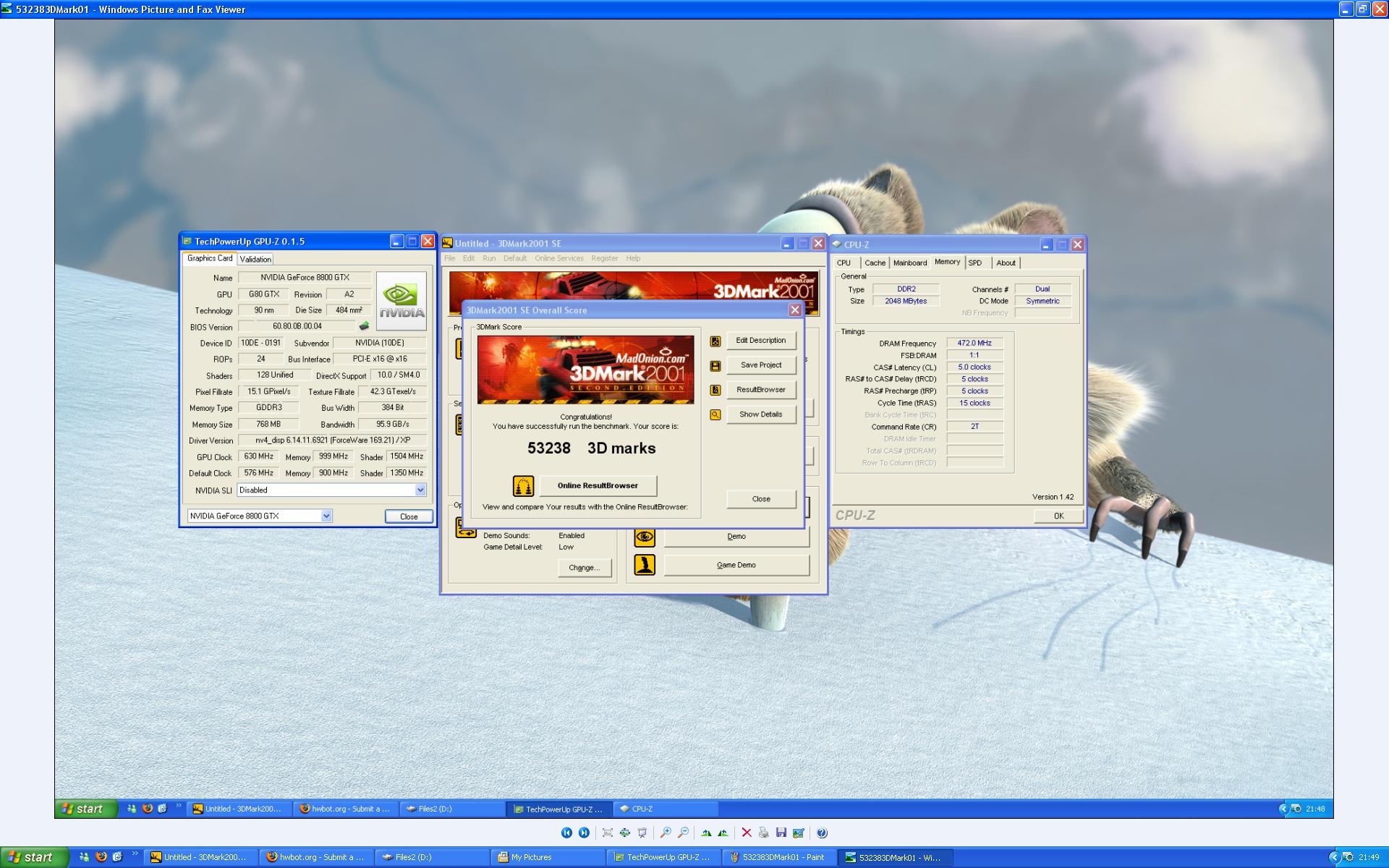Click the disk icon beside Save Project
This screenshot has width=1389, height=868.
(715, 366)
